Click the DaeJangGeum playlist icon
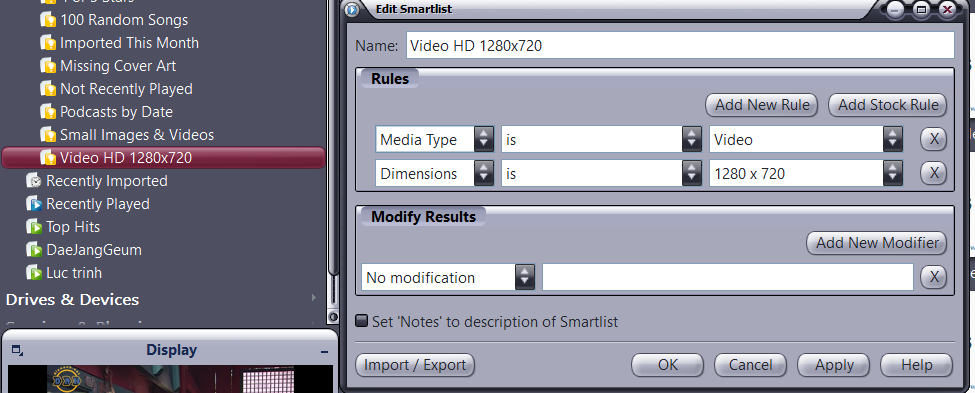Viewport: 975px width, 393px height. coord(34,250)
